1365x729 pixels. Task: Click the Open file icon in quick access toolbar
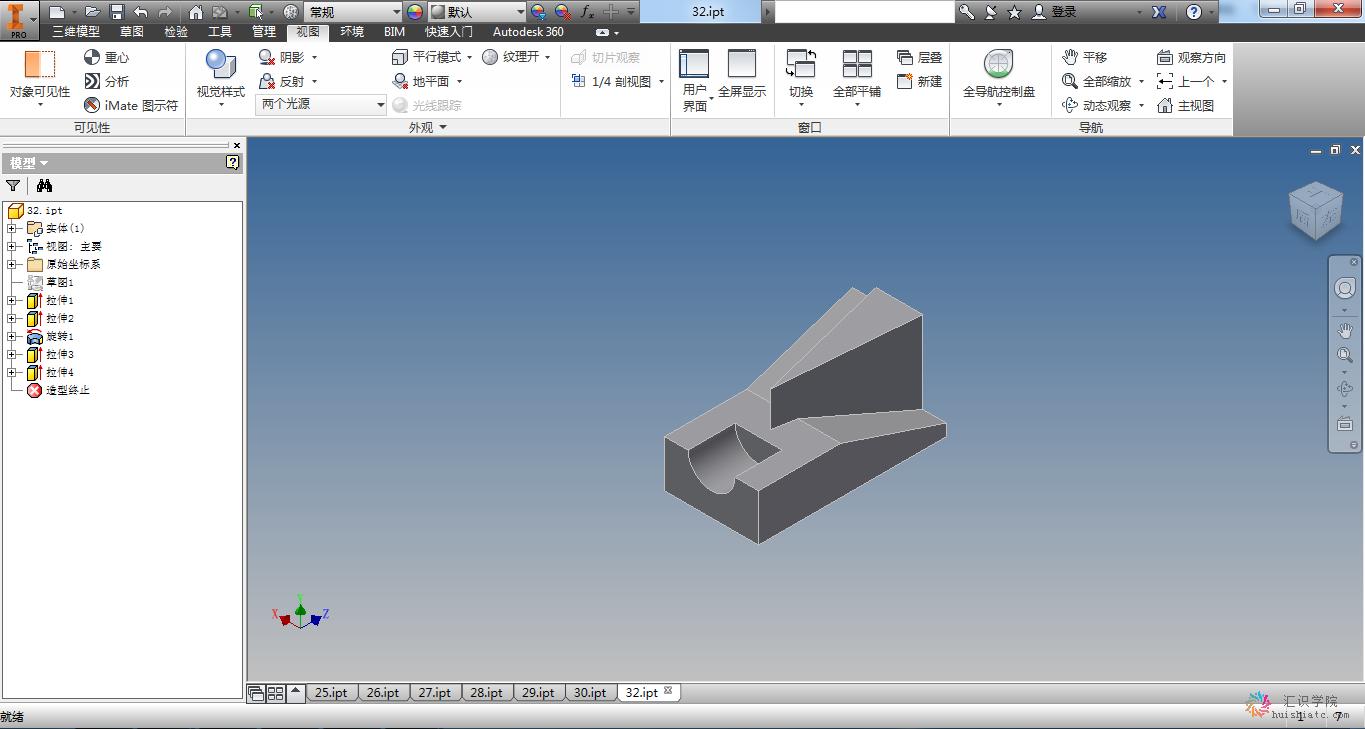click(x=92, y=12)
